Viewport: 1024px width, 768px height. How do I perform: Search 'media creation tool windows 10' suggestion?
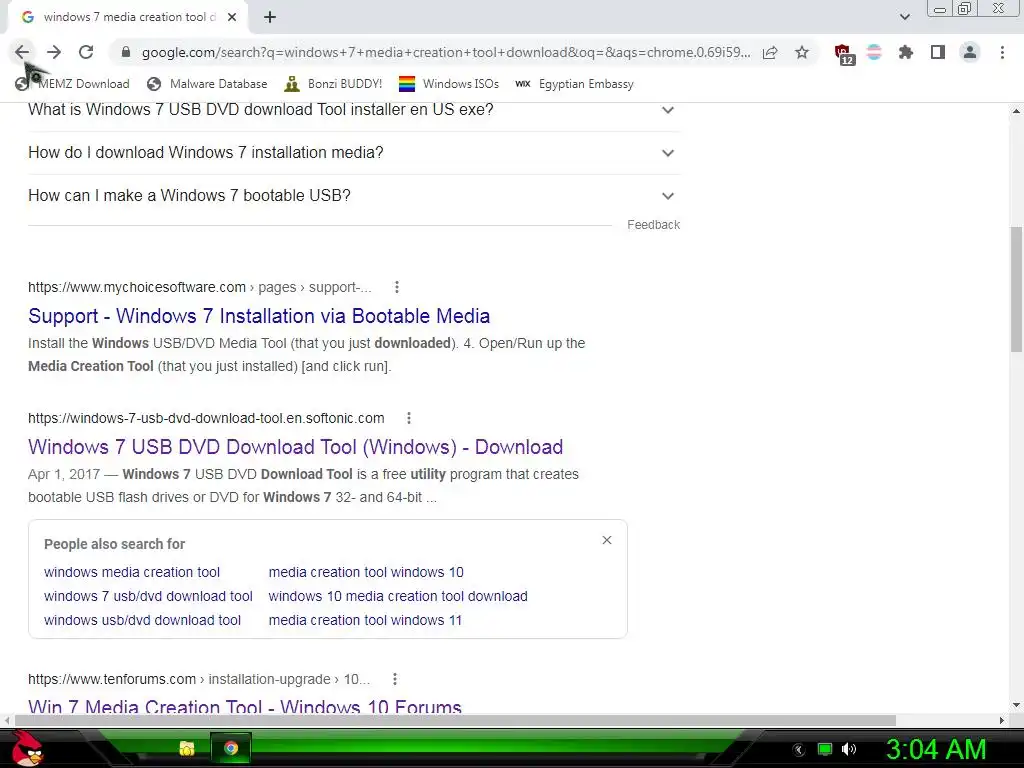[x=366, y=572]
